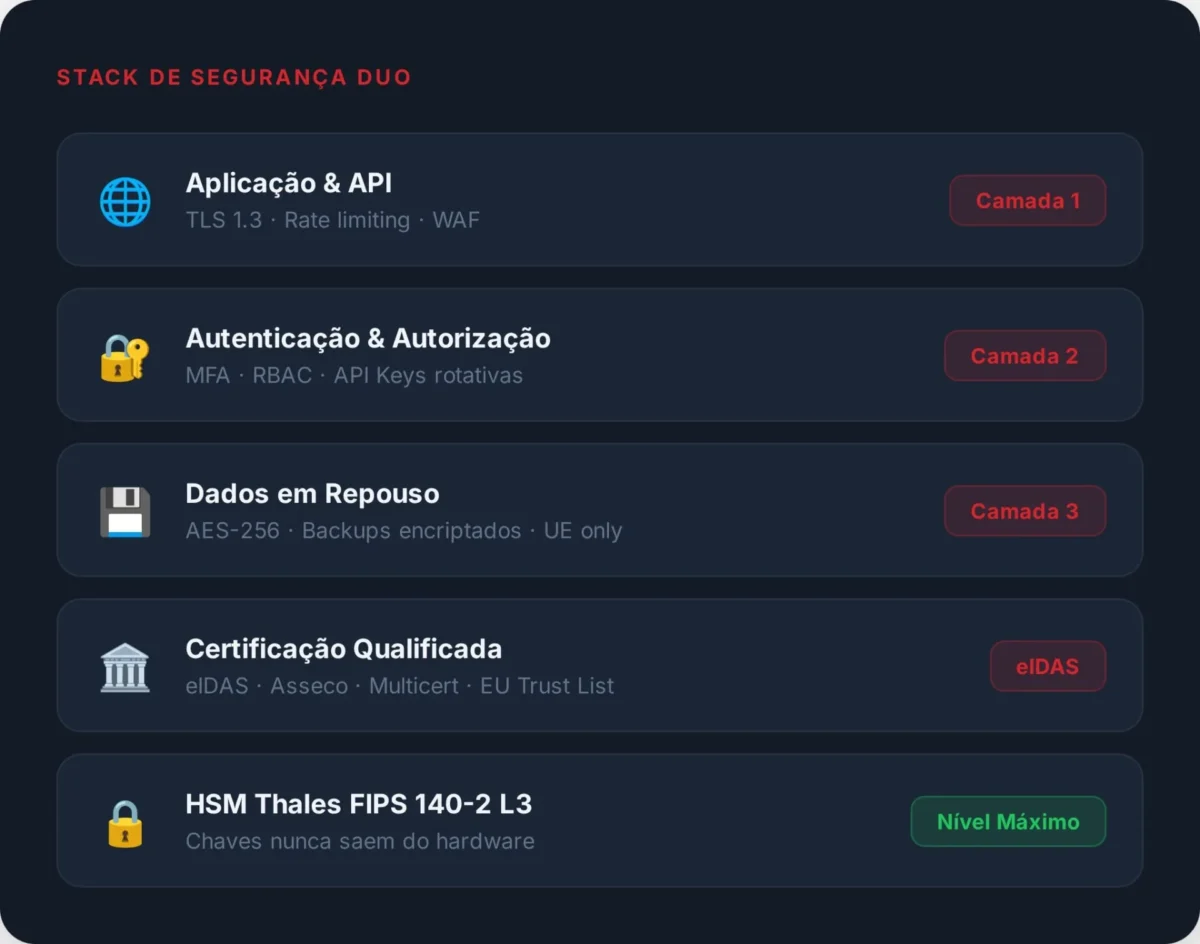Open the Certificação Qualificada panel
1200x944 pixels.
[x=600, y=666]
